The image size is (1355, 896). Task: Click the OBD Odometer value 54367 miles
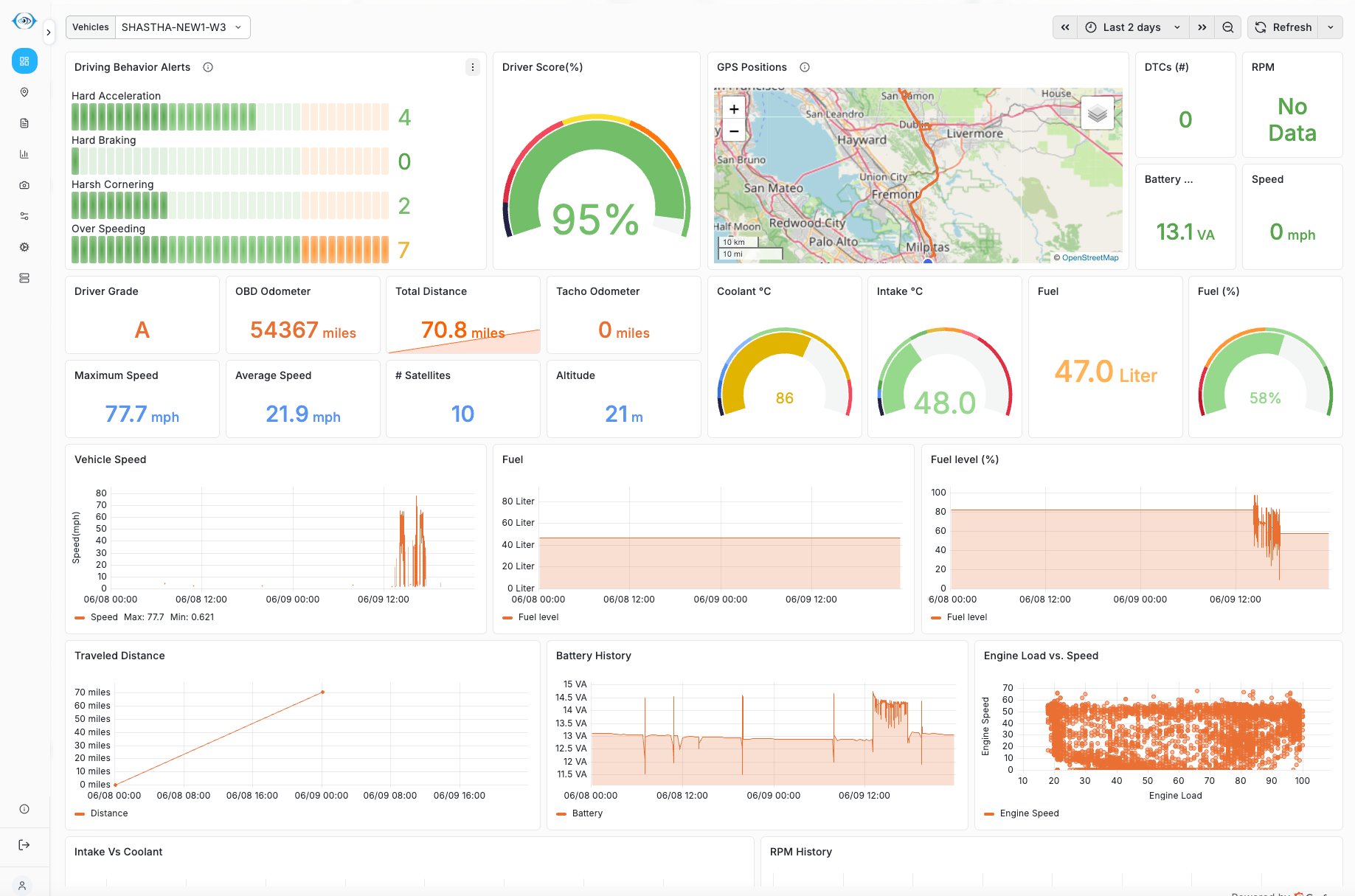click(x=303, y=330)
